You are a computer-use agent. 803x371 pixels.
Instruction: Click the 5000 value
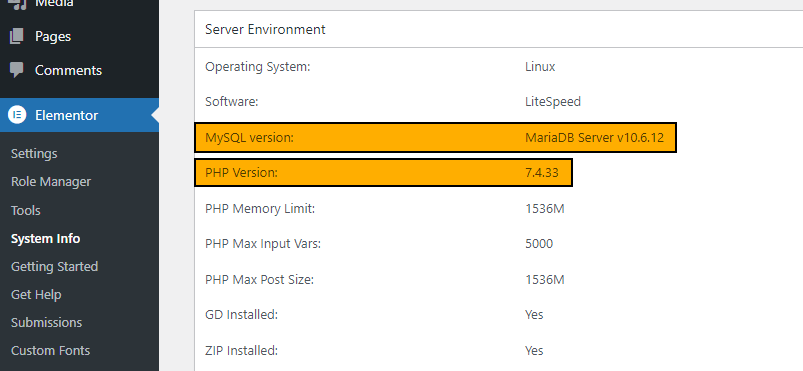click(x=539, y=244)
